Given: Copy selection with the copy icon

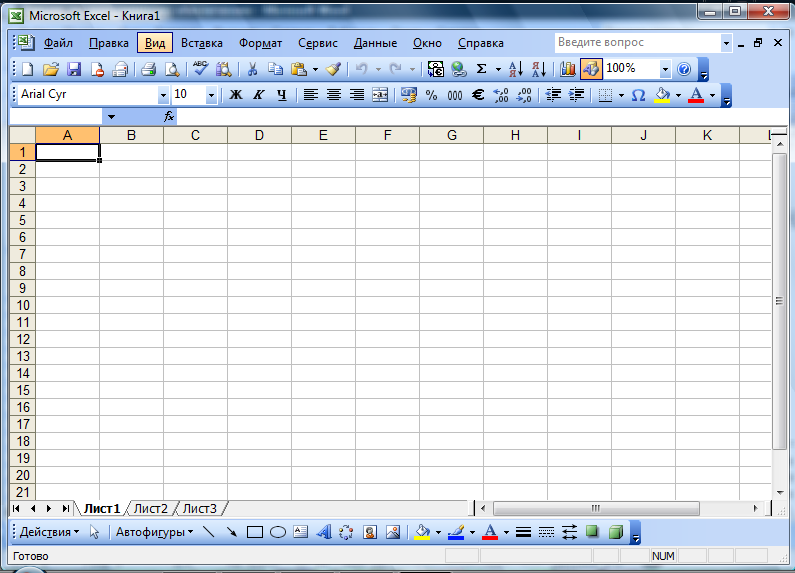Looking at the screenshot, I should pos(275,69).
